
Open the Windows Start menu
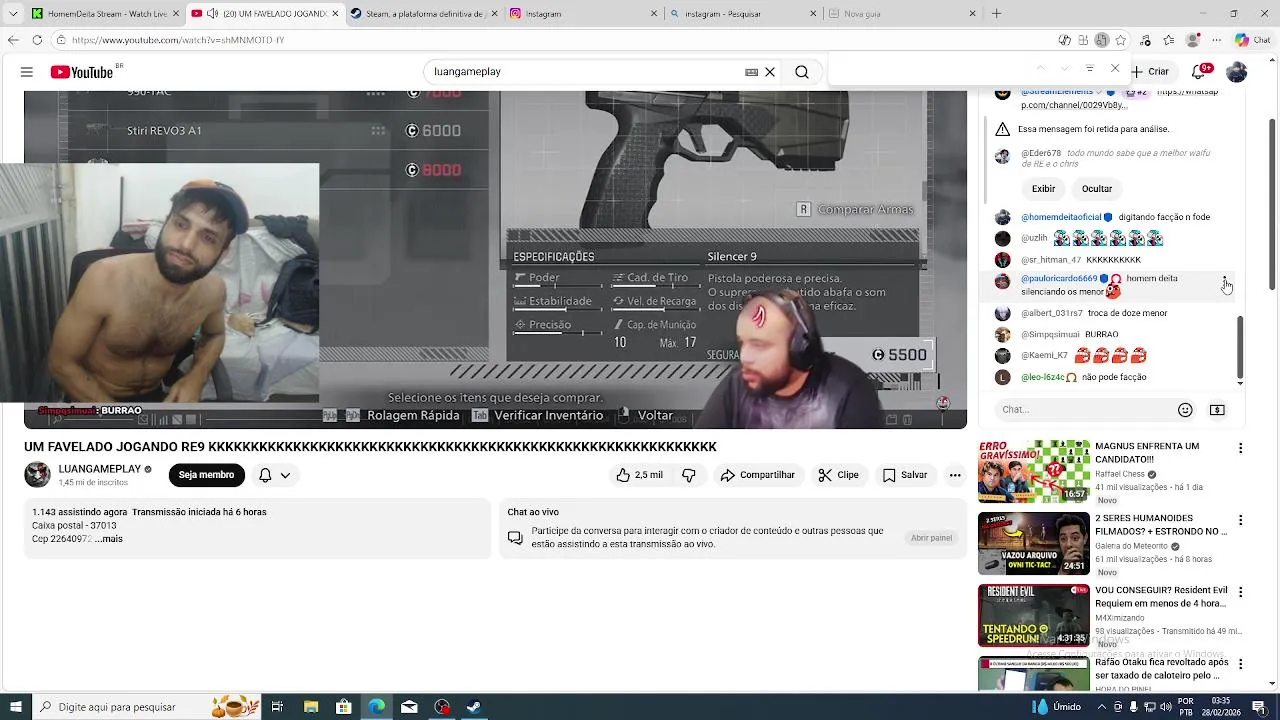15,707
